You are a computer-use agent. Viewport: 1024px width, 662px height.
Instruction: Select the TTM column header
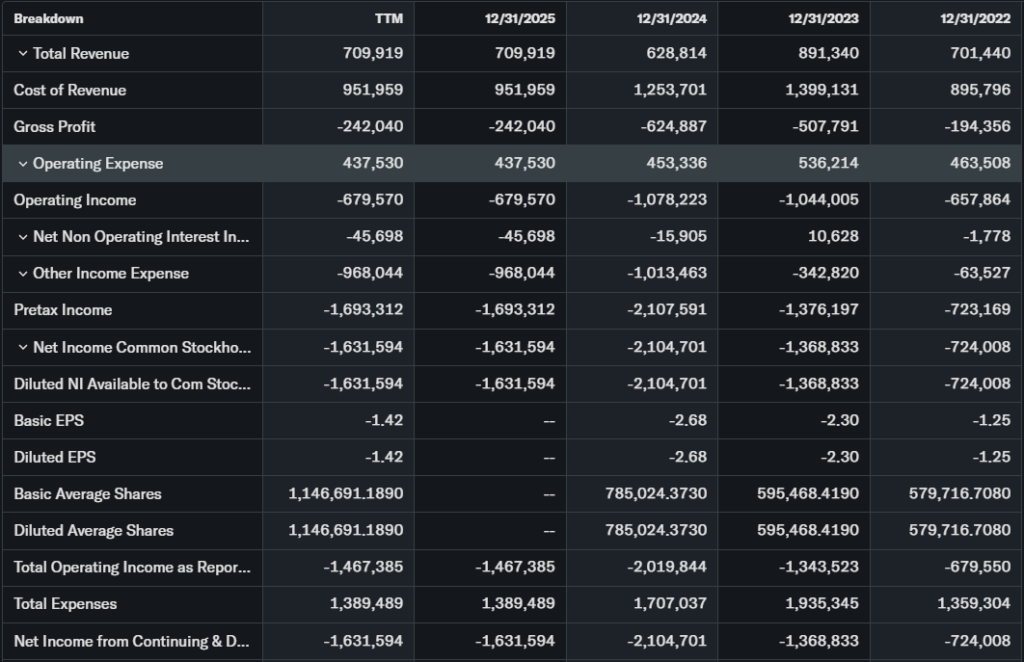pos(388,19)
